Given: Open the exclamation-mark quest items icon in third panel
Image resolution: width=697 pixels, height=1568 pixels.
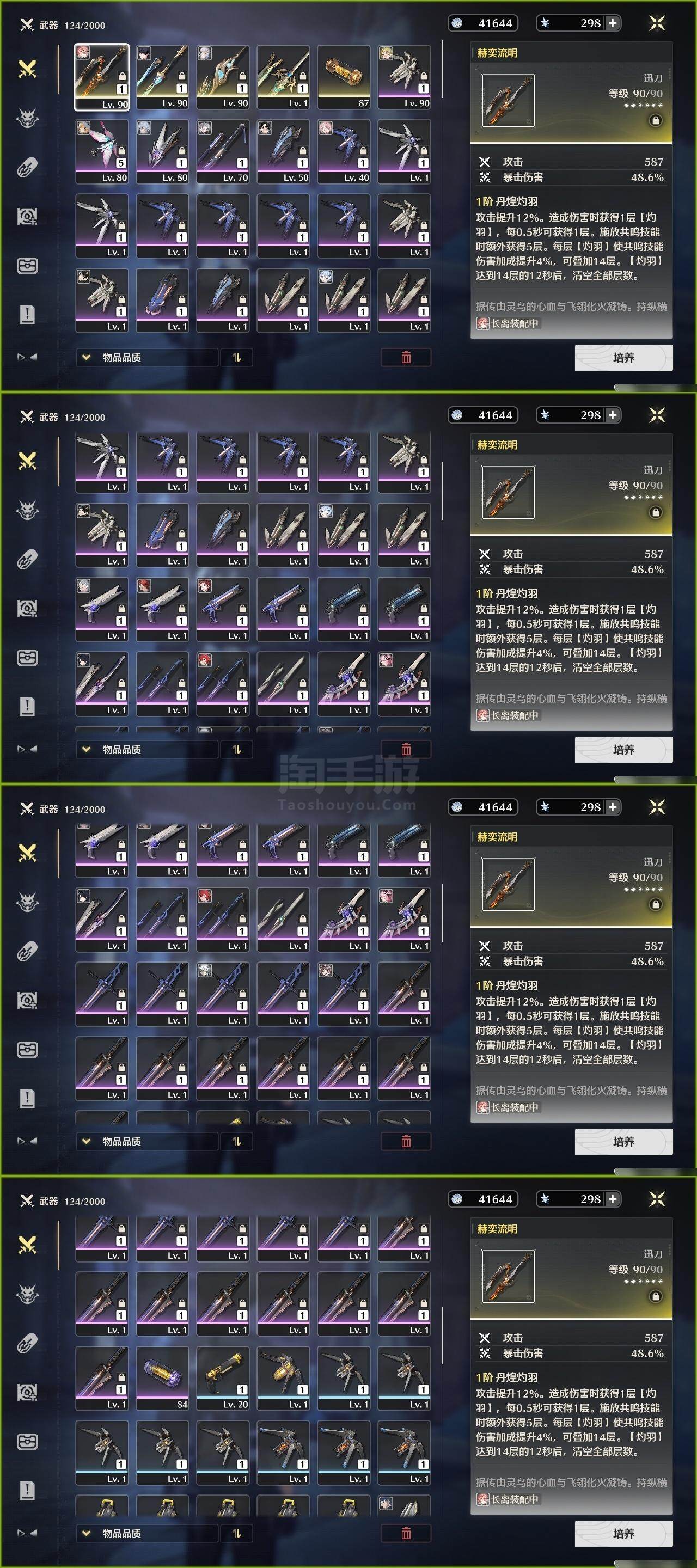Looking at the screenshot, I should pyautogui.click(x=27, y=1099).
